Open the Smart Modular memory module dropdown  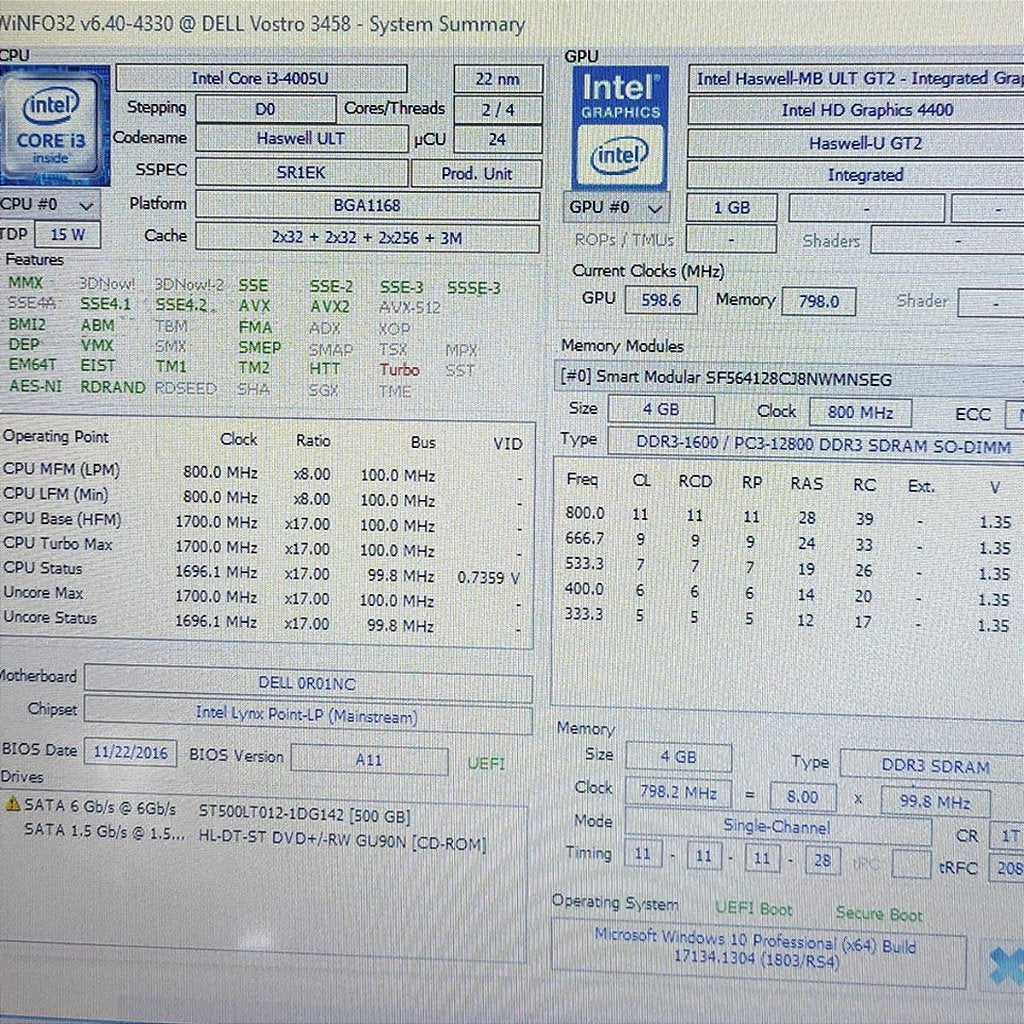coord(789,378)
